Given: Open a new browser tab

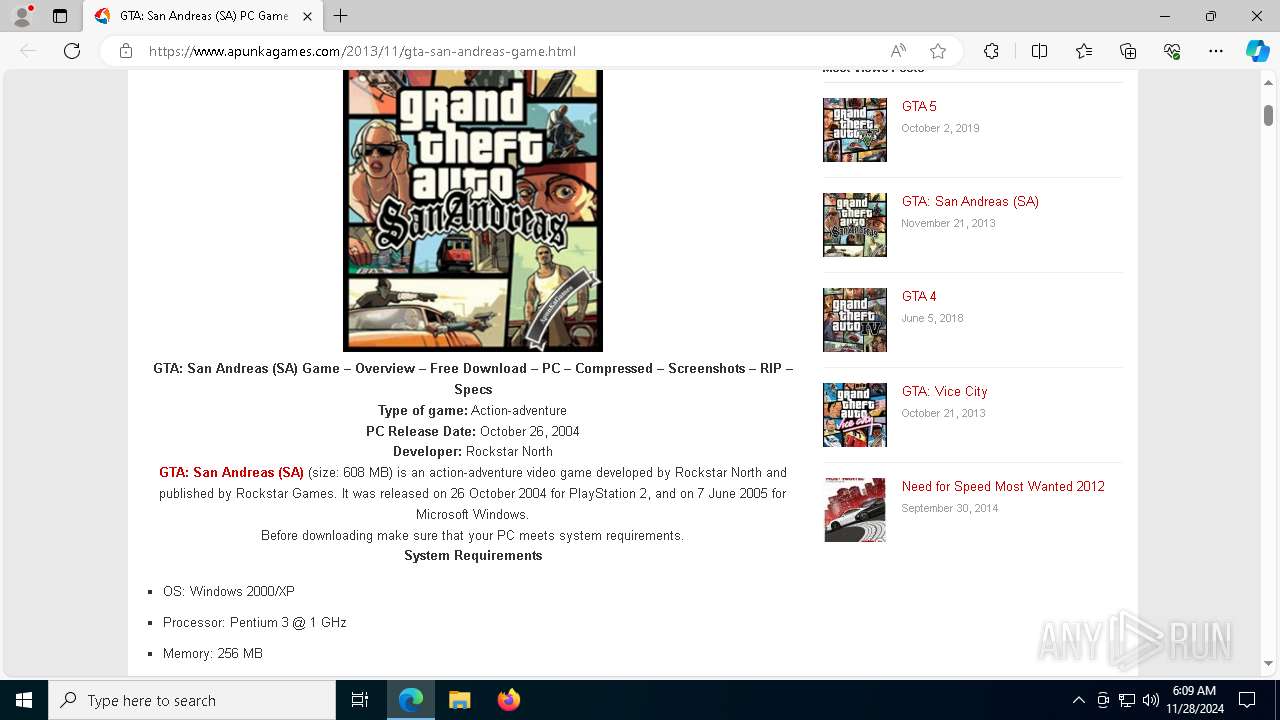Looking at the screenshot, I should [341, 16].
